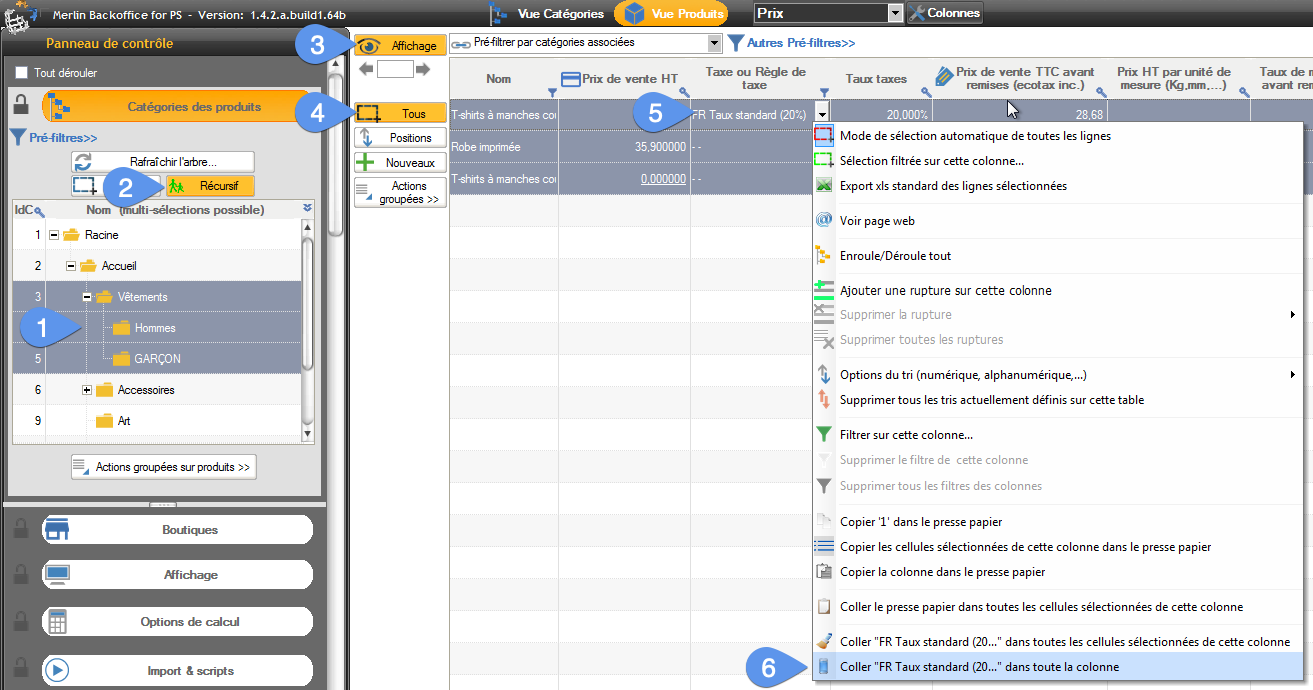Expand the Accessoires category node
This screenshot has width=1313, height=690.
pos(87,390)
